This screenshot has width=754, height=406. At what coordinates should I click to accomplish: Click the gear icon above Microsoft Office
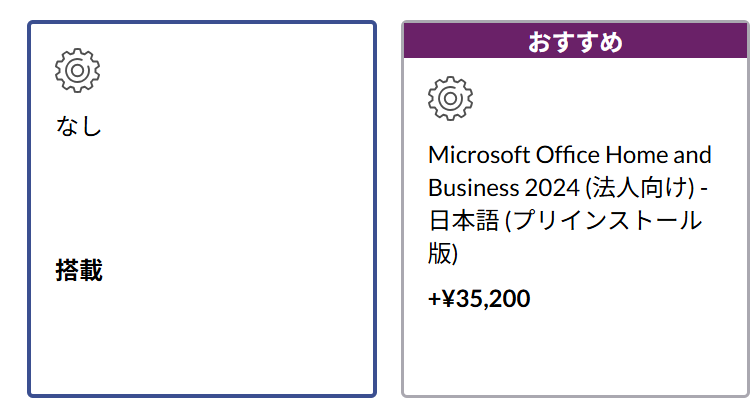[450, 98]
